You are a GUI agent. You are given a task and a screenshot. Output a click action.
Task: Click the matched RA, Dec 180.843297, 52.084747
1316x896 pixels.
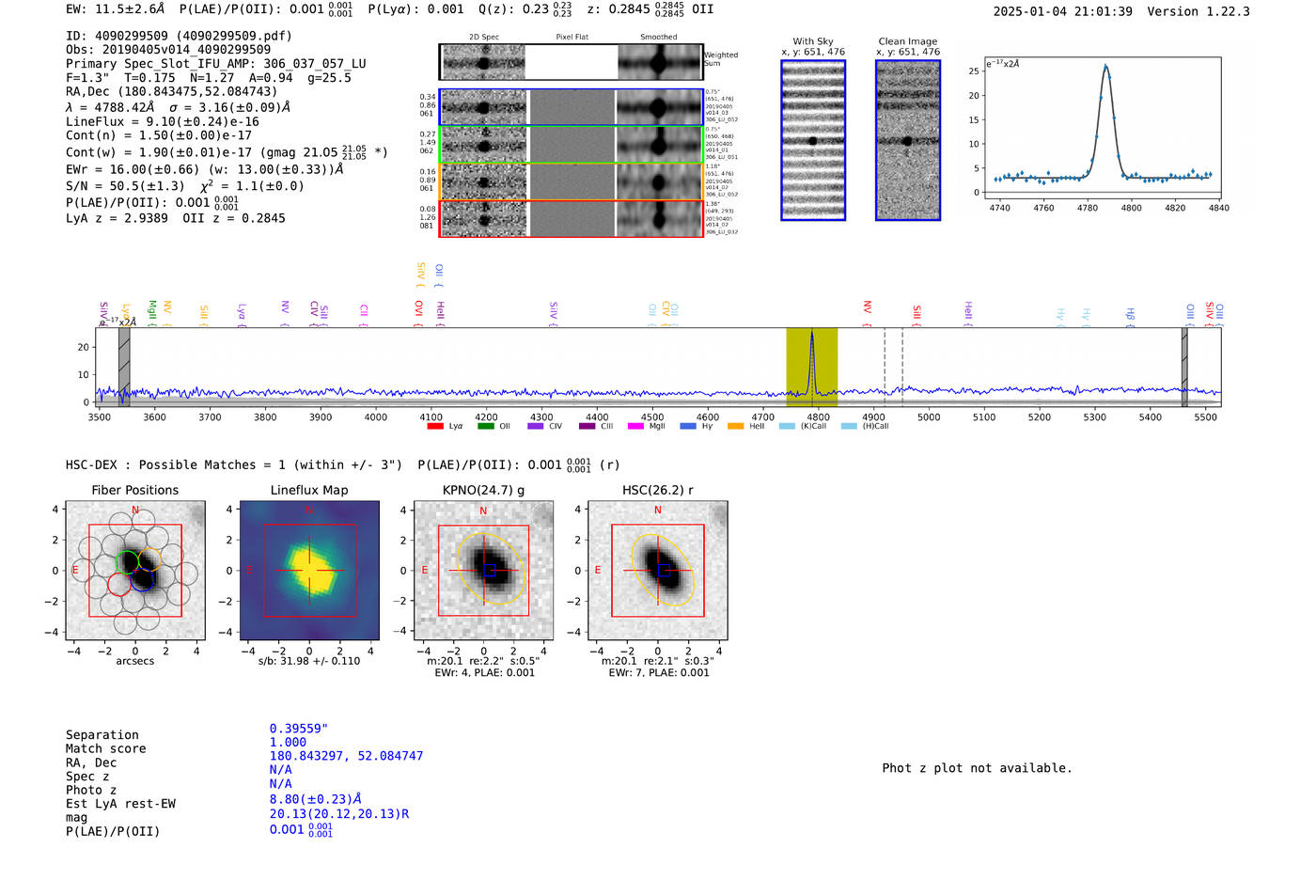click(346, 756)
